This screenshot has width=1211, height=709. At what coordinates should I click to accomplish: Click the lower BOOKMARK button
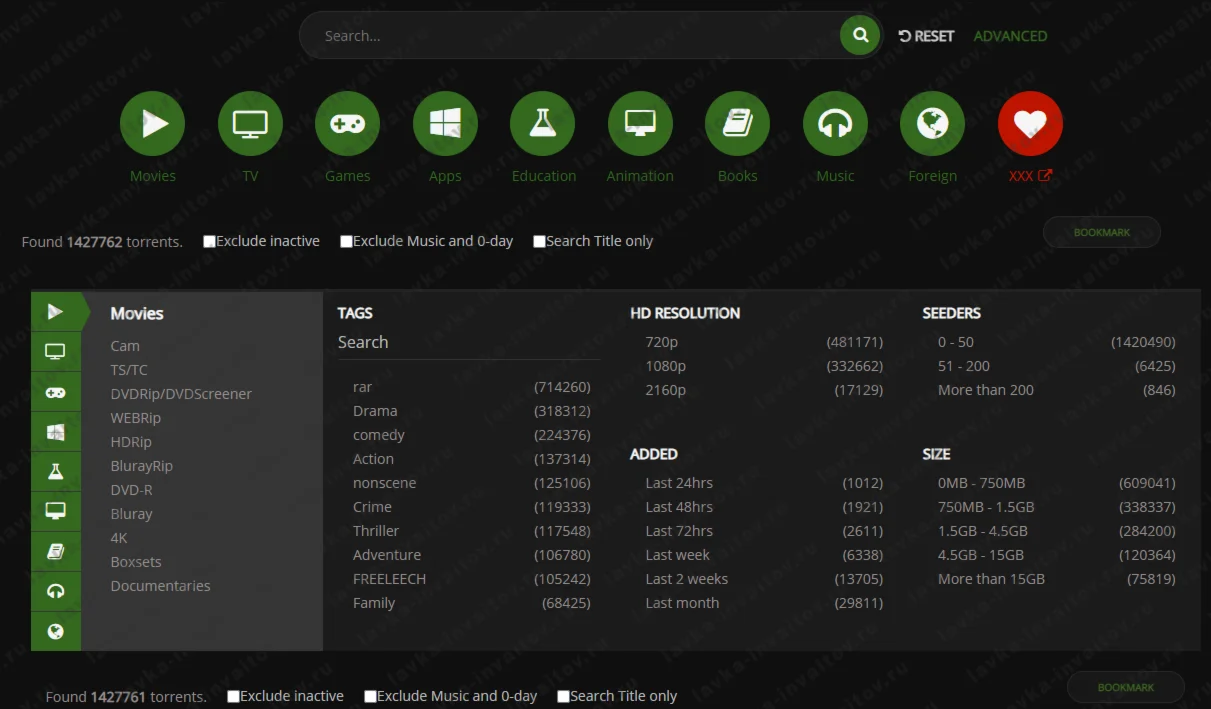tap(1126, 687)
